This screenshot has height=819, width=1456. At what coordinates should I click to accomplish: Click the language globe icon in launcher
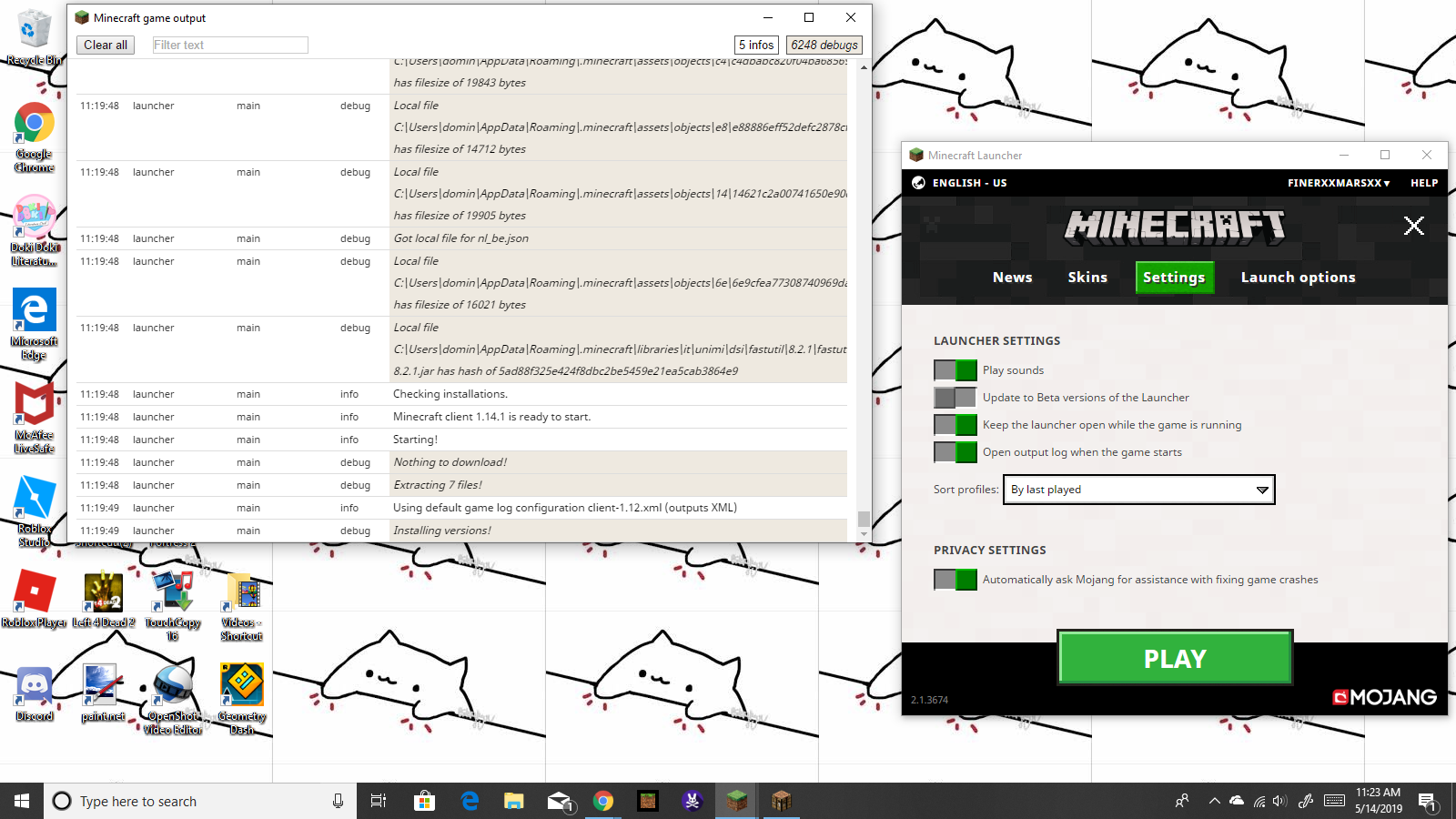[x=918, y=183]
